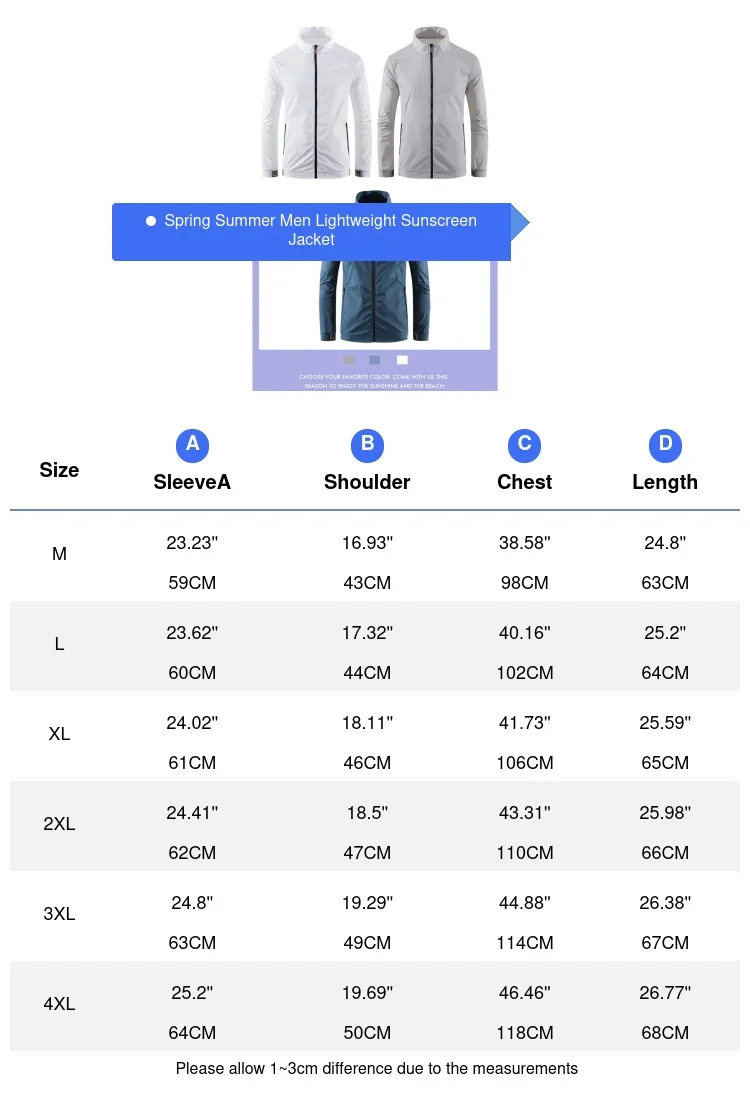Click the Size column header
750x1100 pixels.
59,470
